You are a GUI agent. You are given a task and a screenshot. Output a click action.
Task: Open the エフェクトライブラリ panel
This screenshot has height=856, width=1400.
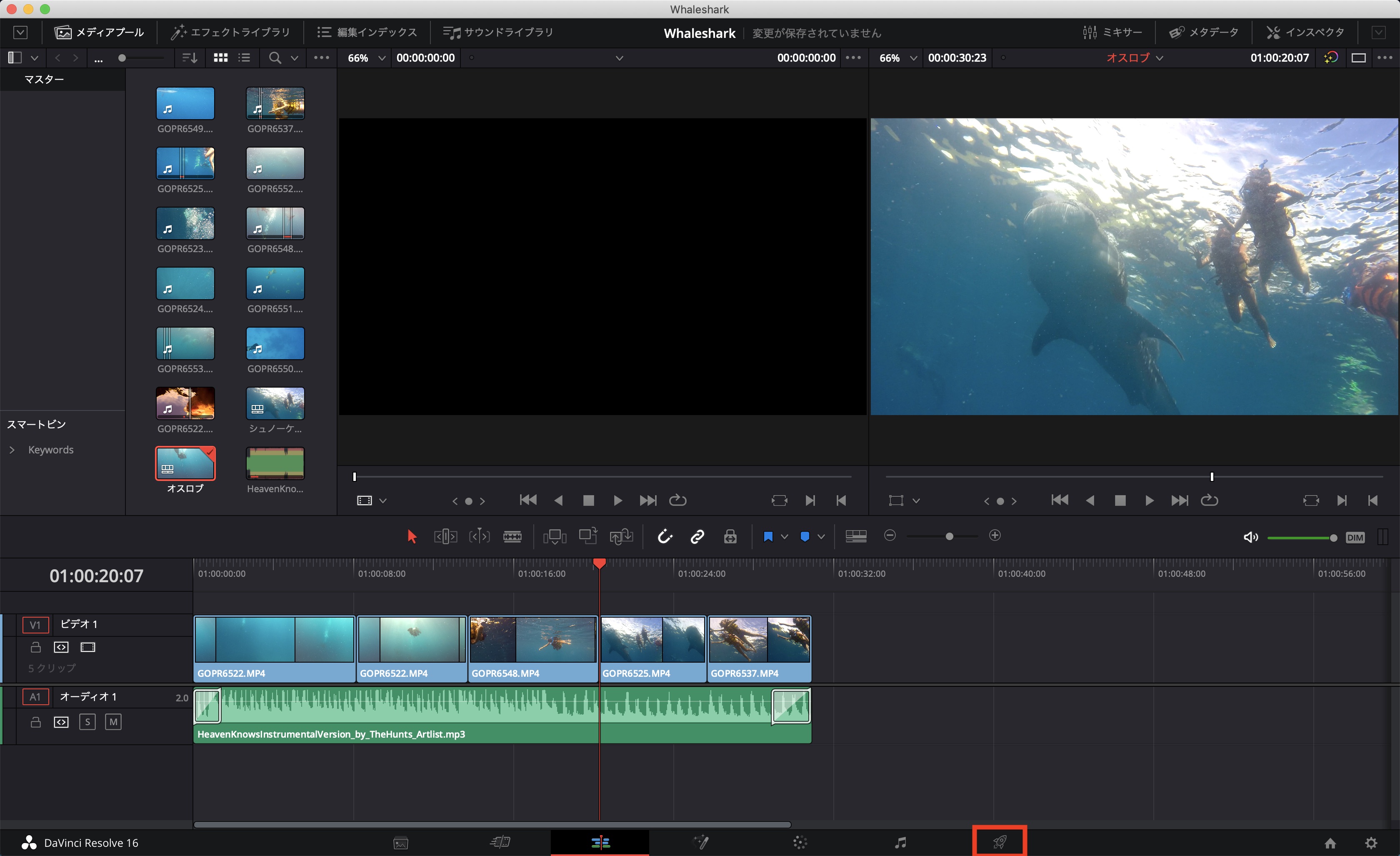(230, 33)
